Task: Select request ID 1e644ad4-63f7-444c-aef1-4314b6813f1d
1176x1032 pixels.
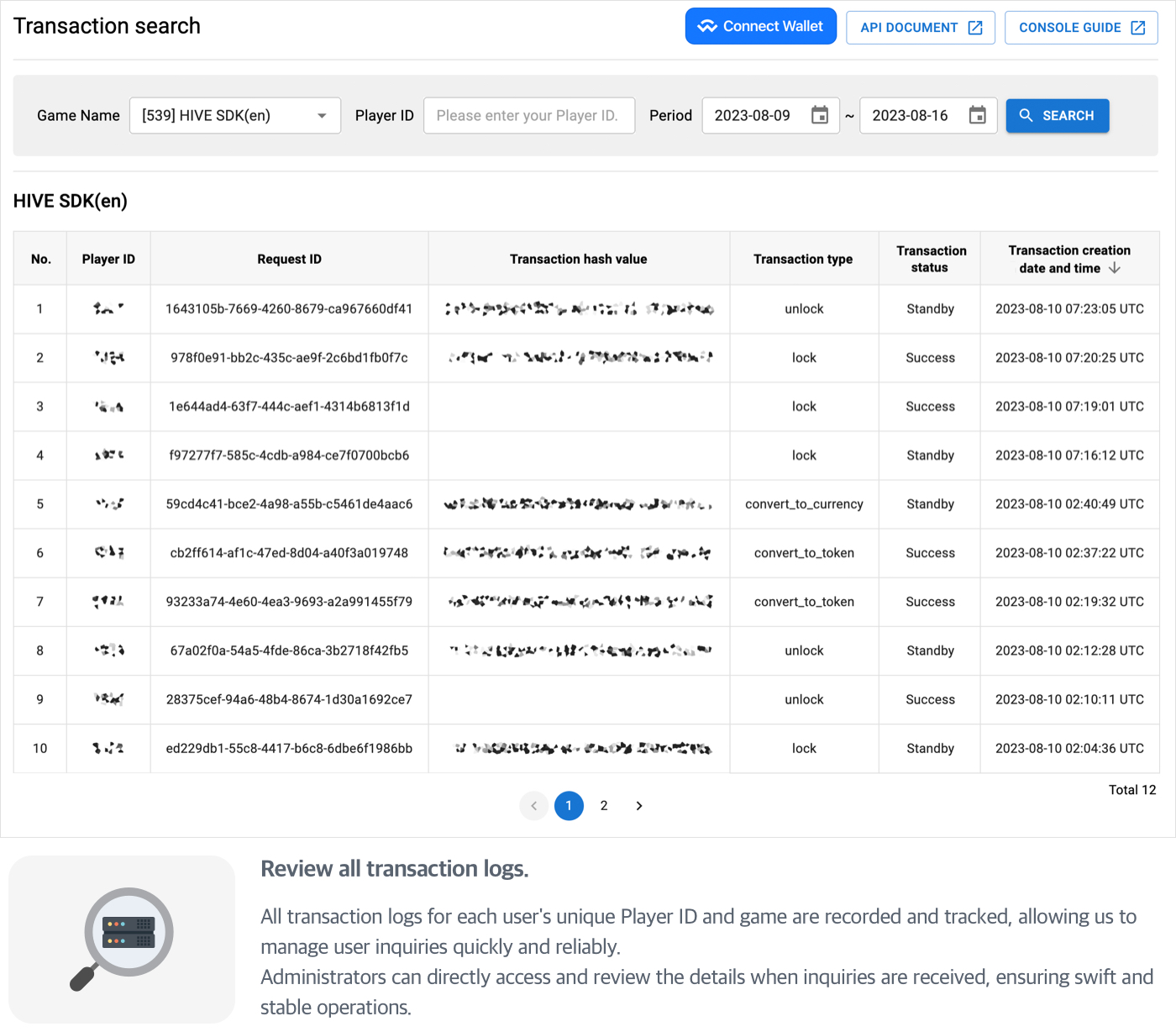Action: click(289, 406)
